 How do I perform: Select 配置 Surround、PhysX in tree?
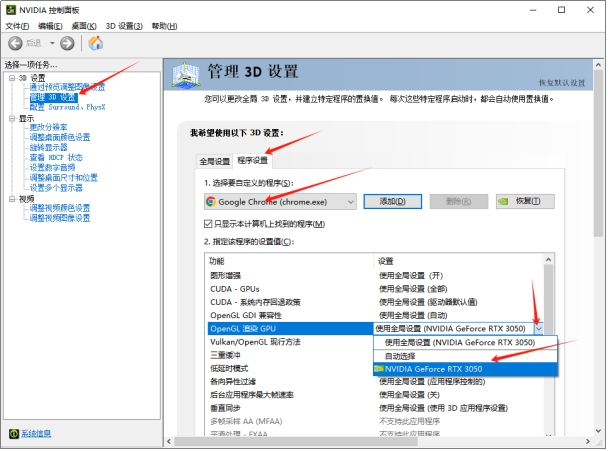(67, 107)
